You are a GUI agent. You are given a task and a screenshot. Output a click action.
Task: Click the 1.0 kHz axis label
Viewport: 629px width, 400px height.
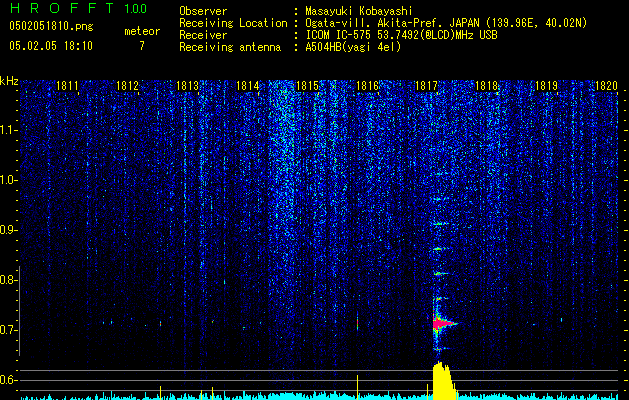8,180
